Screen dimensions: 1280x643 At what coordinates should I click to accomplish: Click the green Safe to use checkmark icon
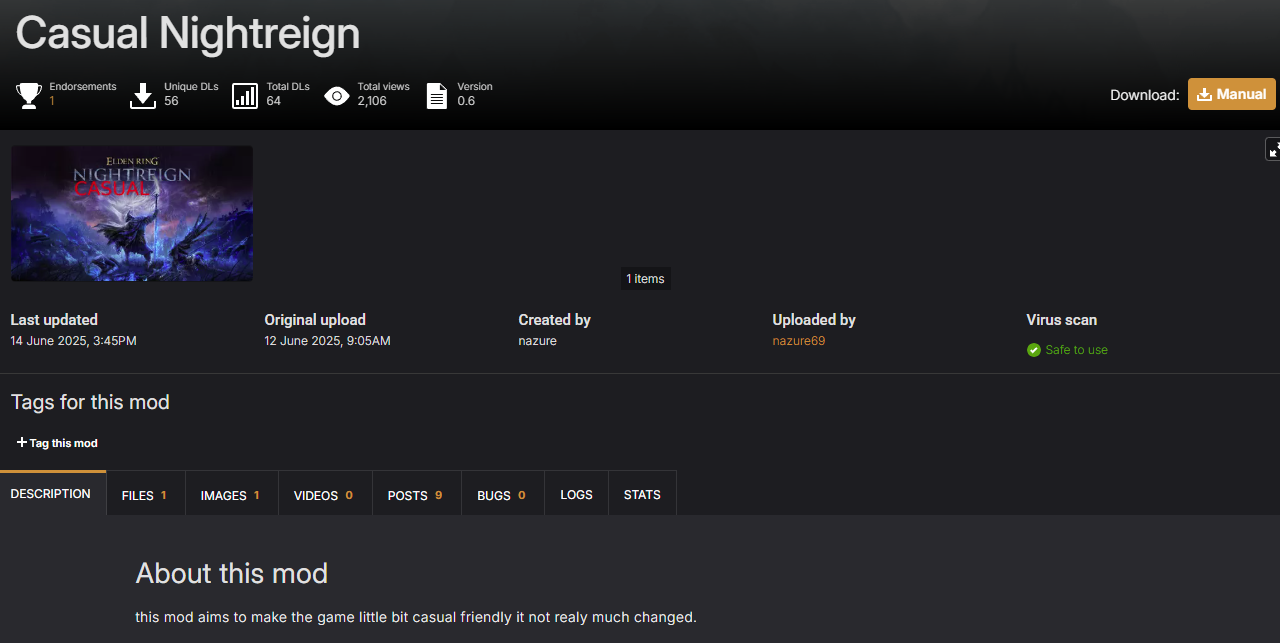click(x=1034, y=350)
